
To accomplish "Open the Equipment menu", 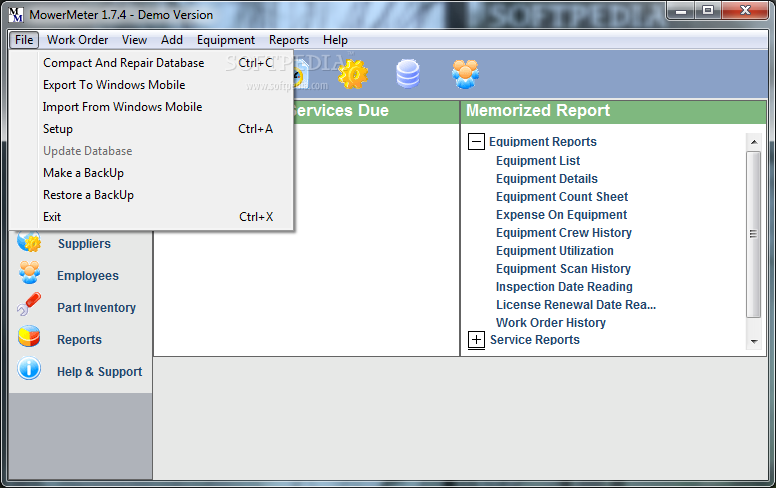I will click(x=226, y=40).
